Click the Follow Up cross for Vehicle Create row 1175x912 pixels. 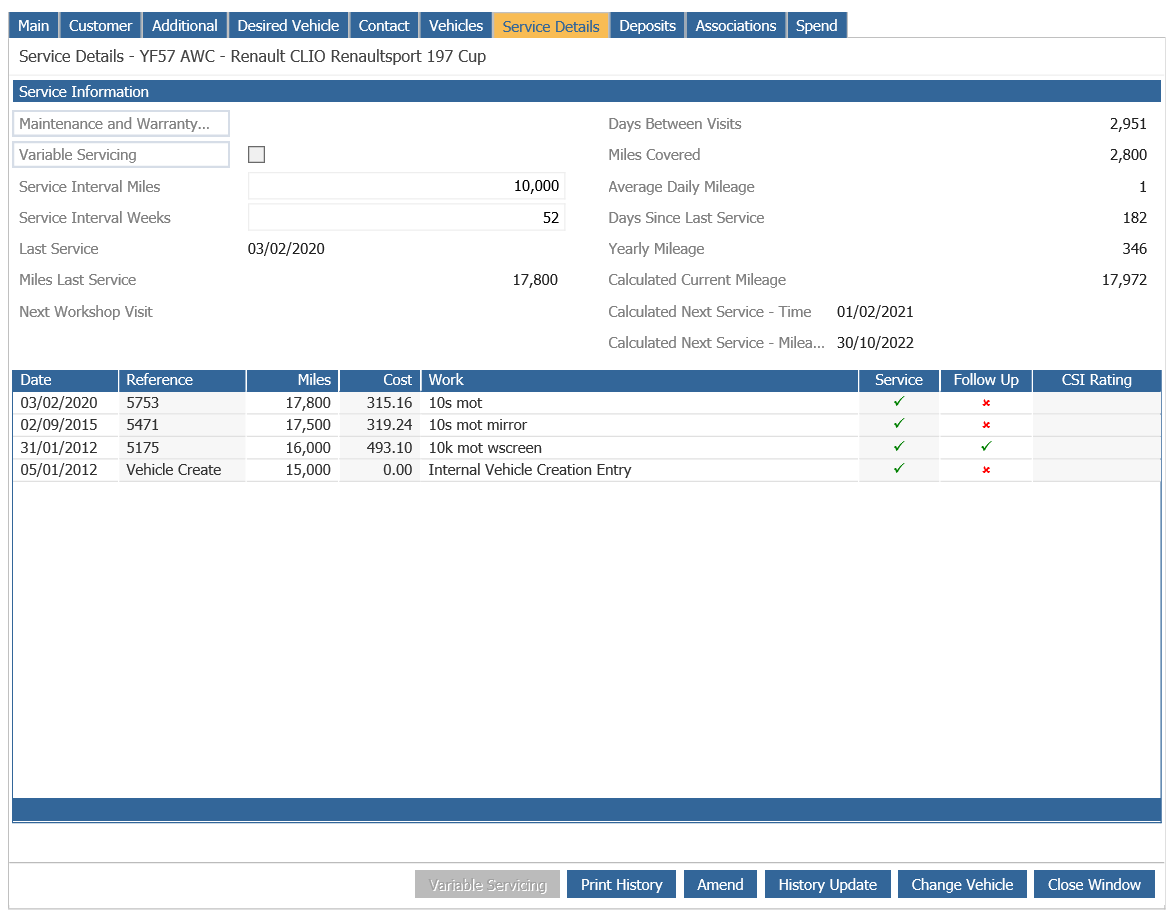tap(986, 470)
